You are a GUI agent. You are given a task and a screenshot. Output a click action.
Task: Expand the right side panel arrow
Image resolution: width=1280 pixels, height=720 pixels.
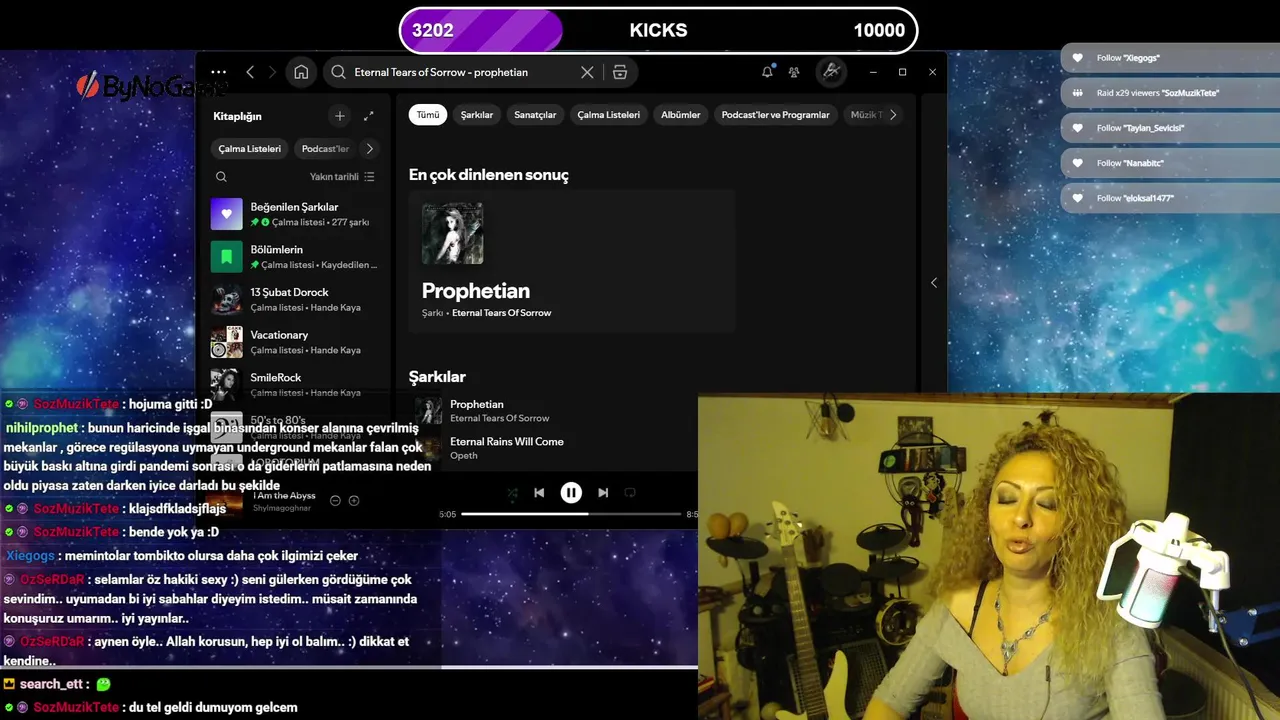pos(934,283)
